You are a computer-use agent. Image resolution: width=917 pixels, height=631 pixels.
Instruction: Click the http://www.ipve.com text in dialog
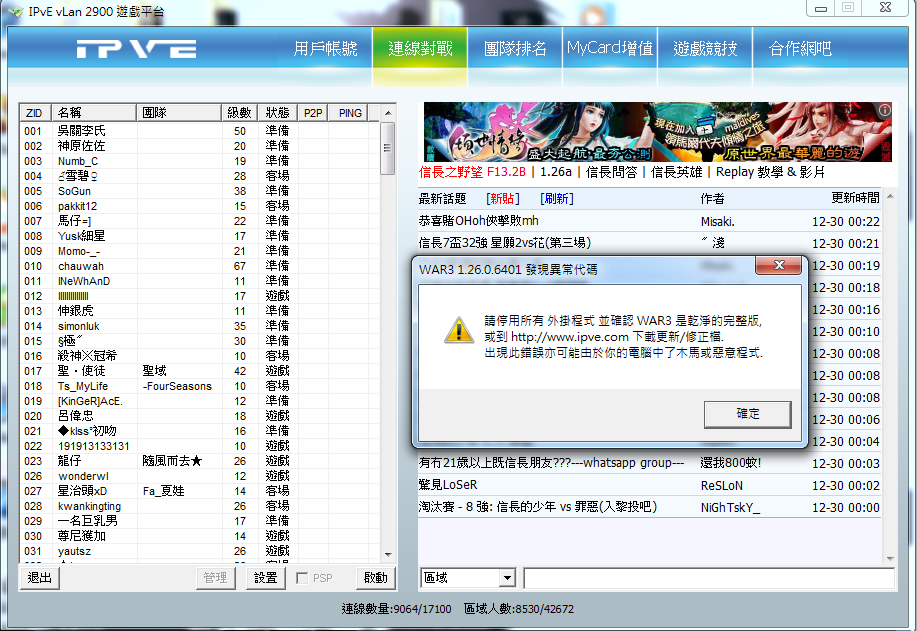[x=570, y=337]
